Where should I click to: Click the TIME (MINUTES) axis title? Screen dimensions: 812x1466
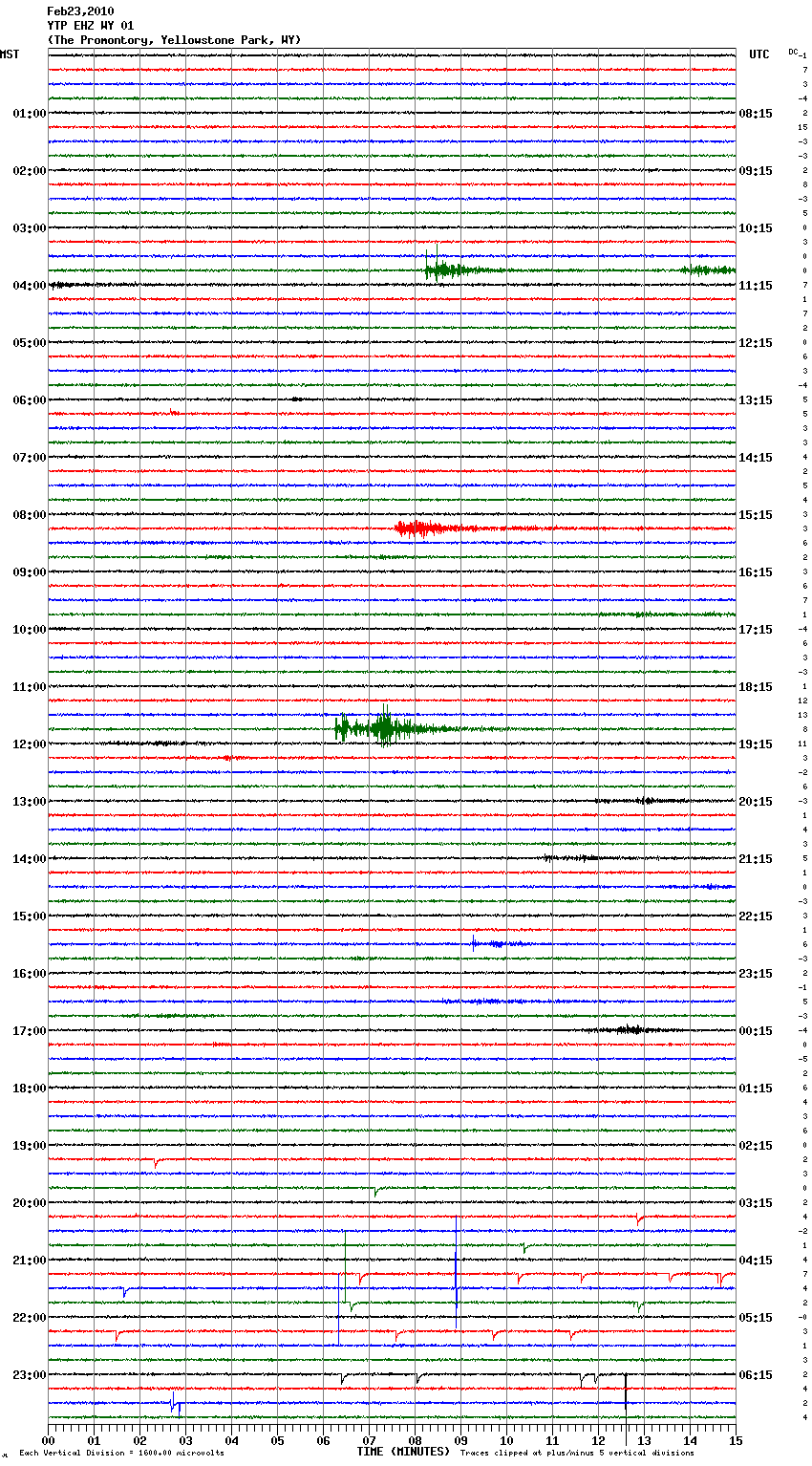pos(403,1452)
